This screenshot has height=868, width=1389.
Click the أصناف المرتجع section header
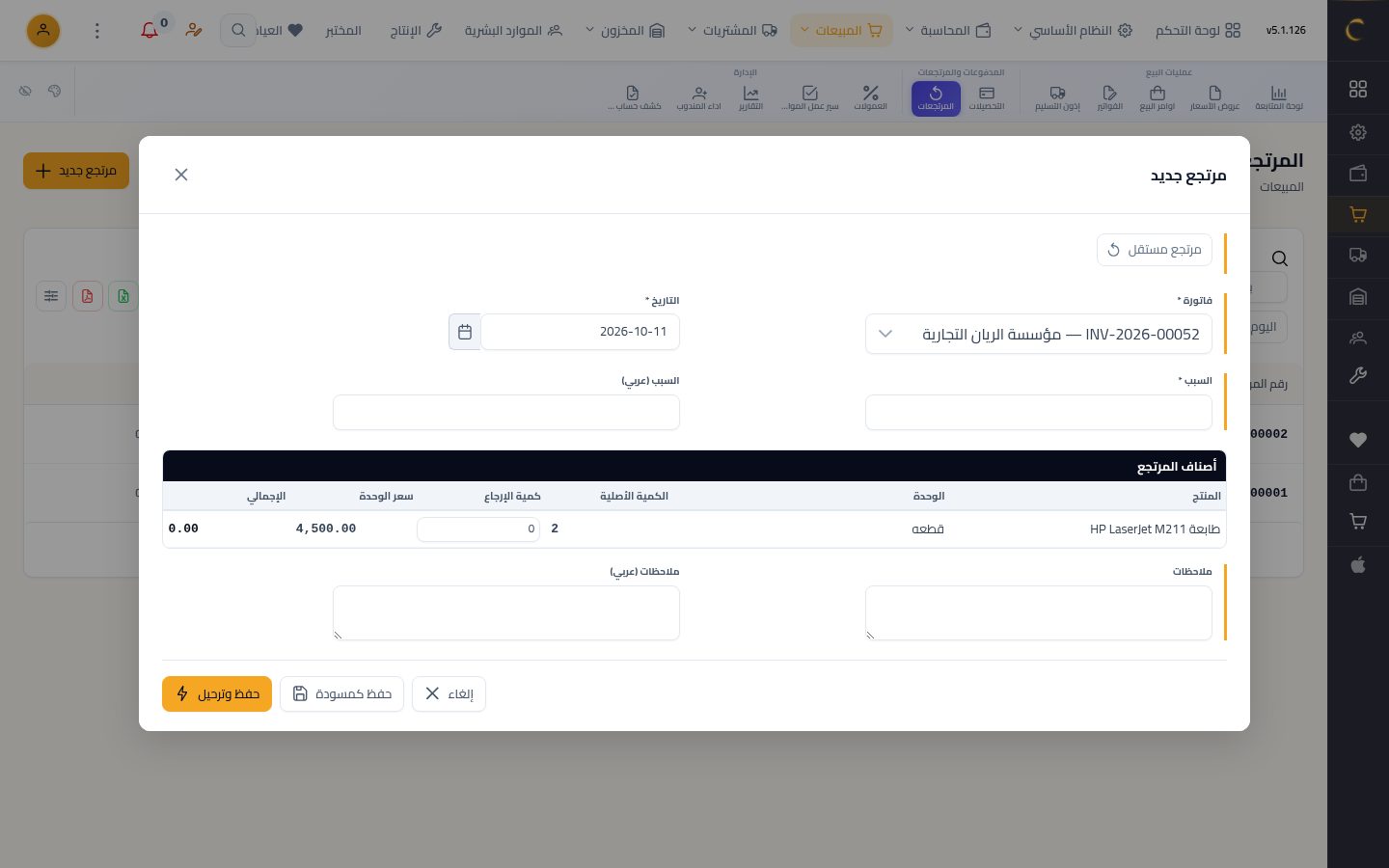tap(694, 466)
